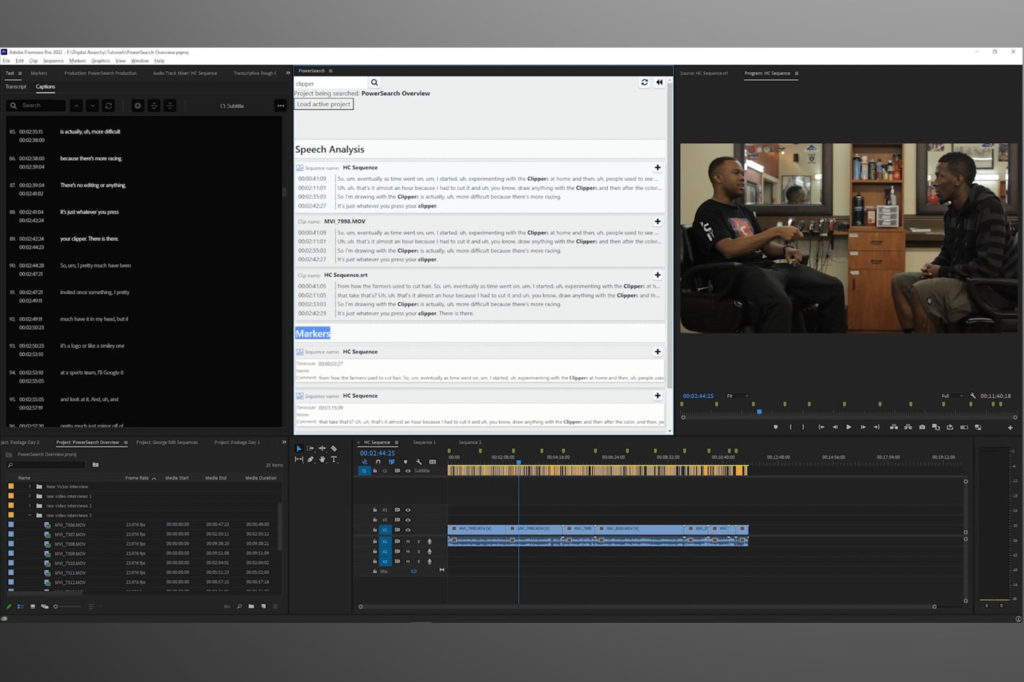The height and width of the screenshot is (682, 1024).
Task: Play the Program monitor sequence
Action: point(848,427)
